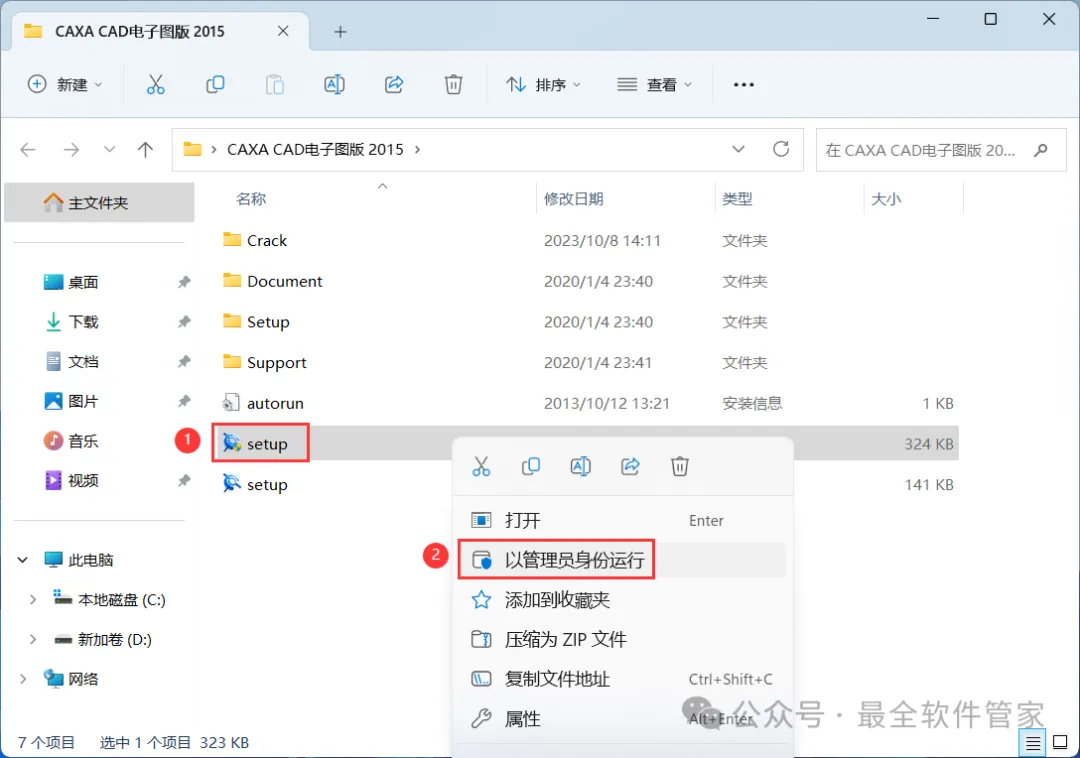Click the pin icon next to 下载
The image size is (1080, 758).
tap(184, 322)
